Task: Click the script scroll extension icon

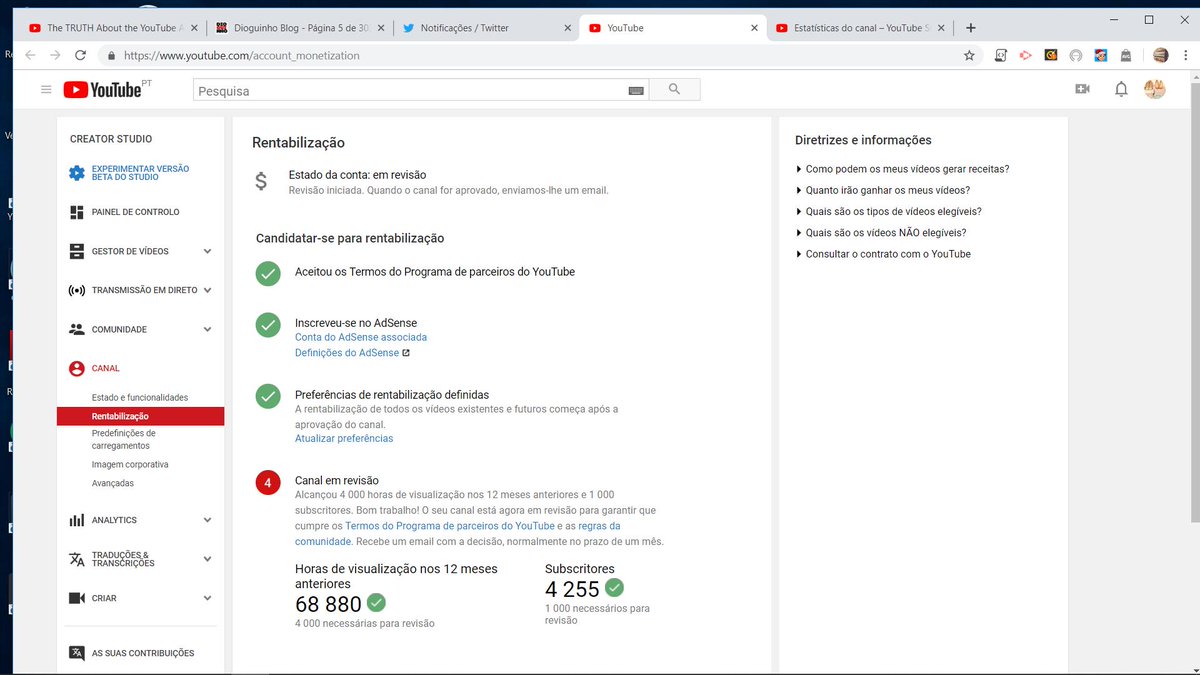Action: click(1001, 56)
